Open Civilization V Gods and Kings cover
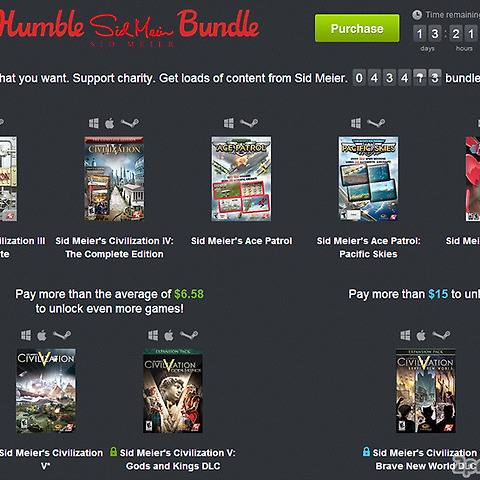 [173, 391]
